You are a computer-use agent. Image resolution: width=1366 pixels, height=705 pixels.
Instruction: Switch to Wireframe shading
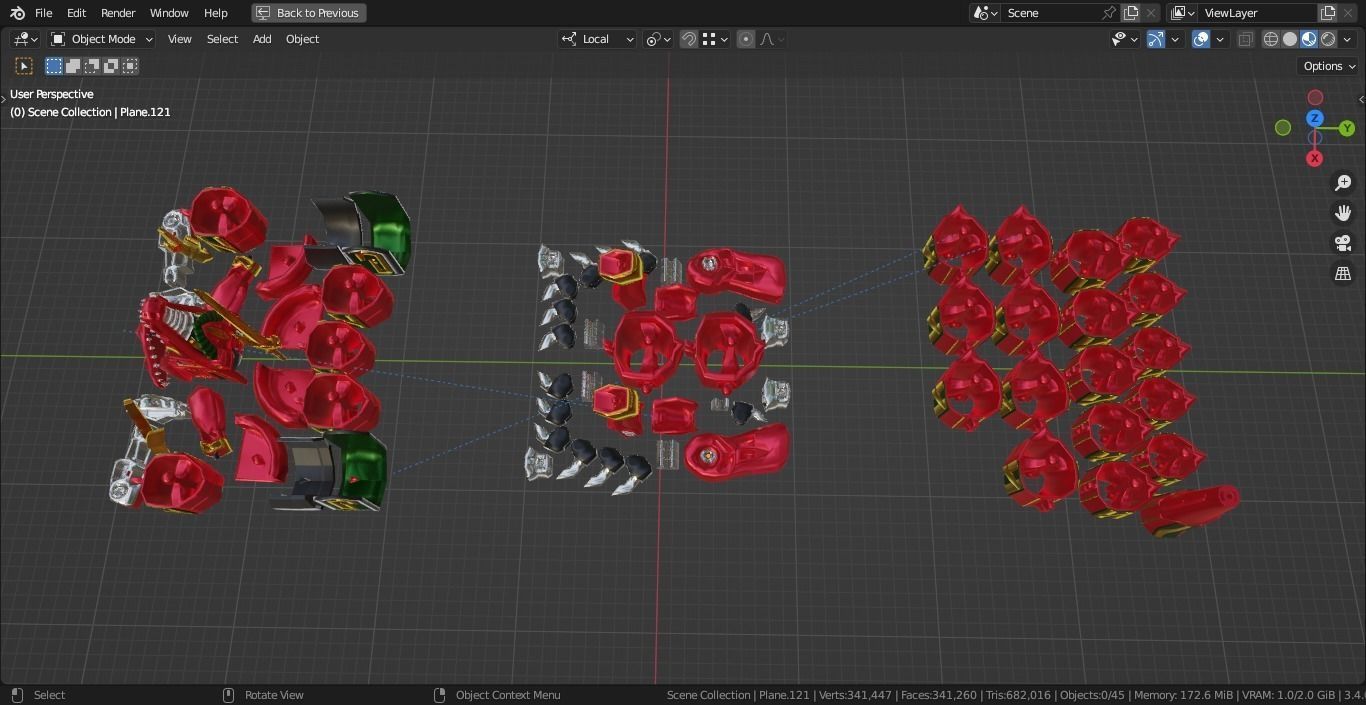(1271, 39)
